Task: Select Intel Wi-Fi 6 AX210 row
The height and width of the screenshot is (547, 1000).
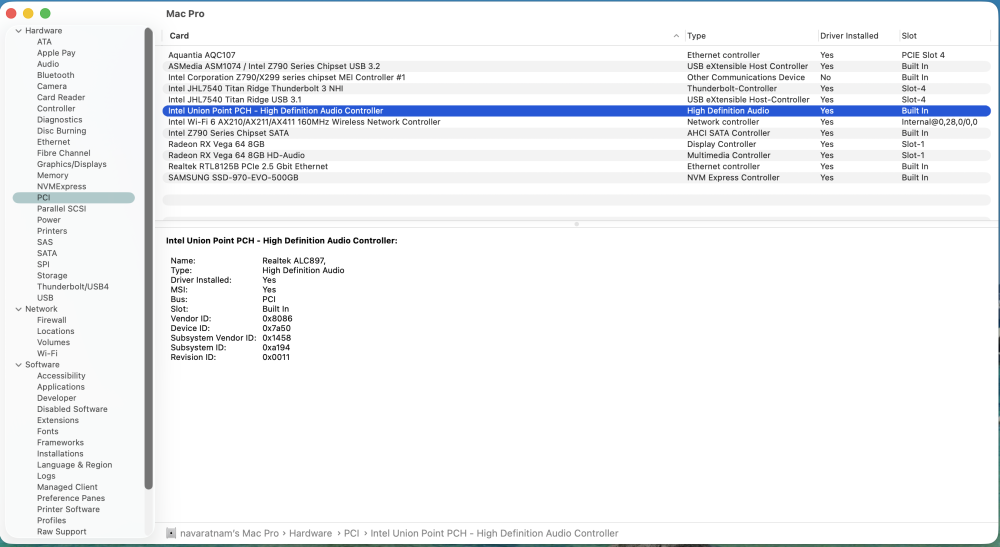Action: (x=577, y=122)
